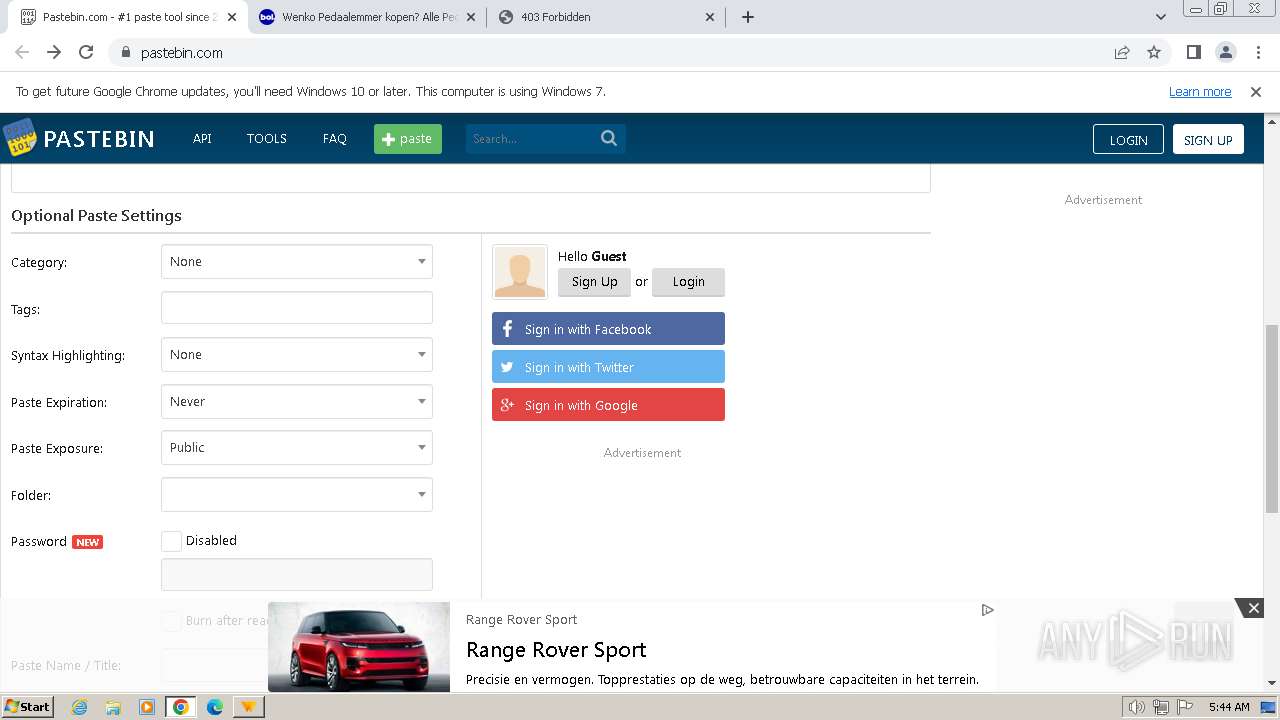This screenshot has height=720, width=1280.
Task: Close the Range Rover ad banner
Action: [1253, 608]
